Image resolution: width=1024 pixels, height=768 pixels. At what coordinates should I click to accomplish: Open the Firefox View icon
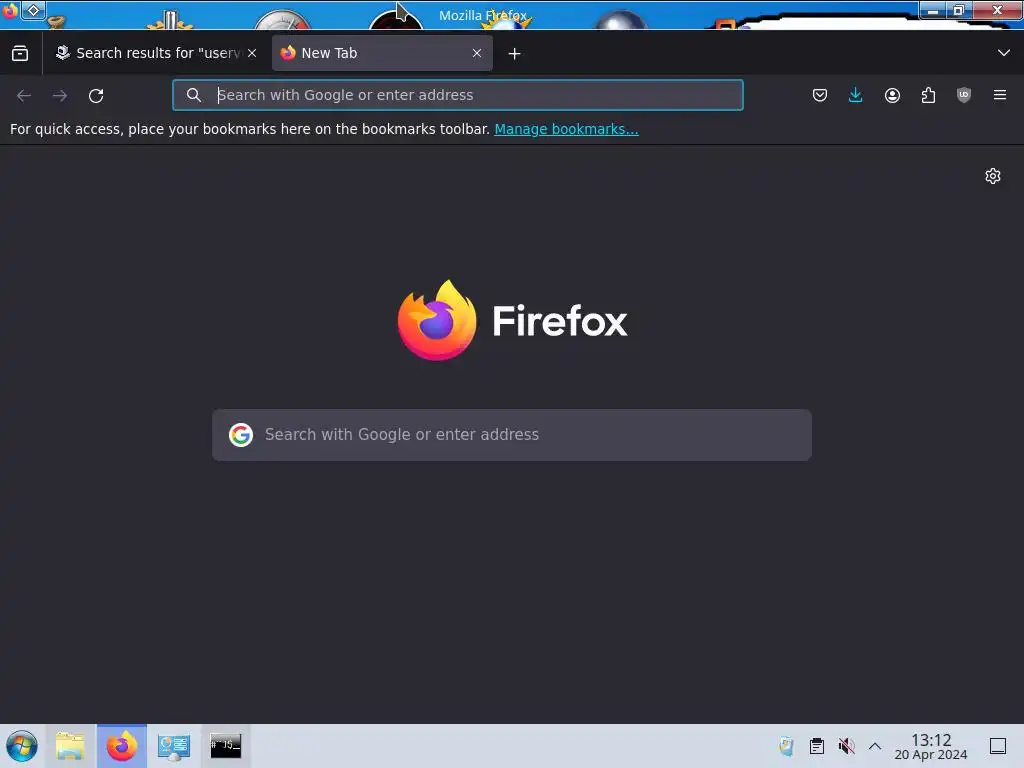[20, 53]
